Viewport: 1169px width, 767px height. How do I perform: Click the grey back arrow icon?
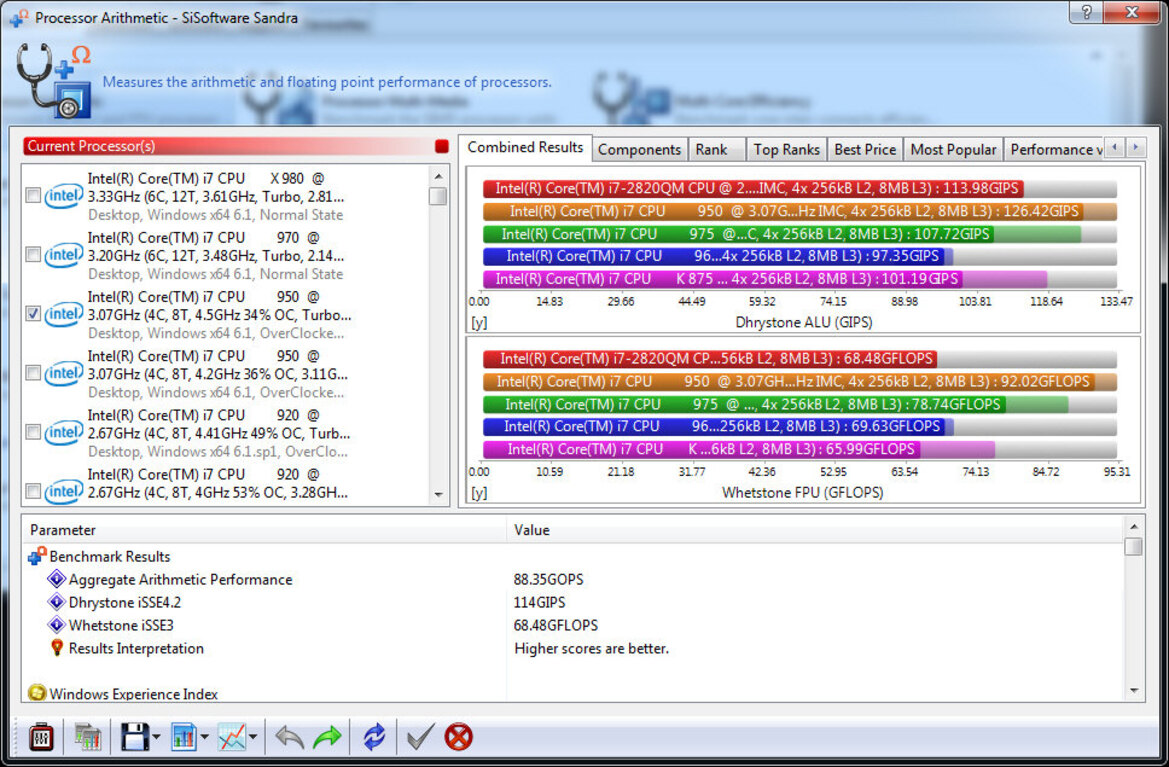289,737
